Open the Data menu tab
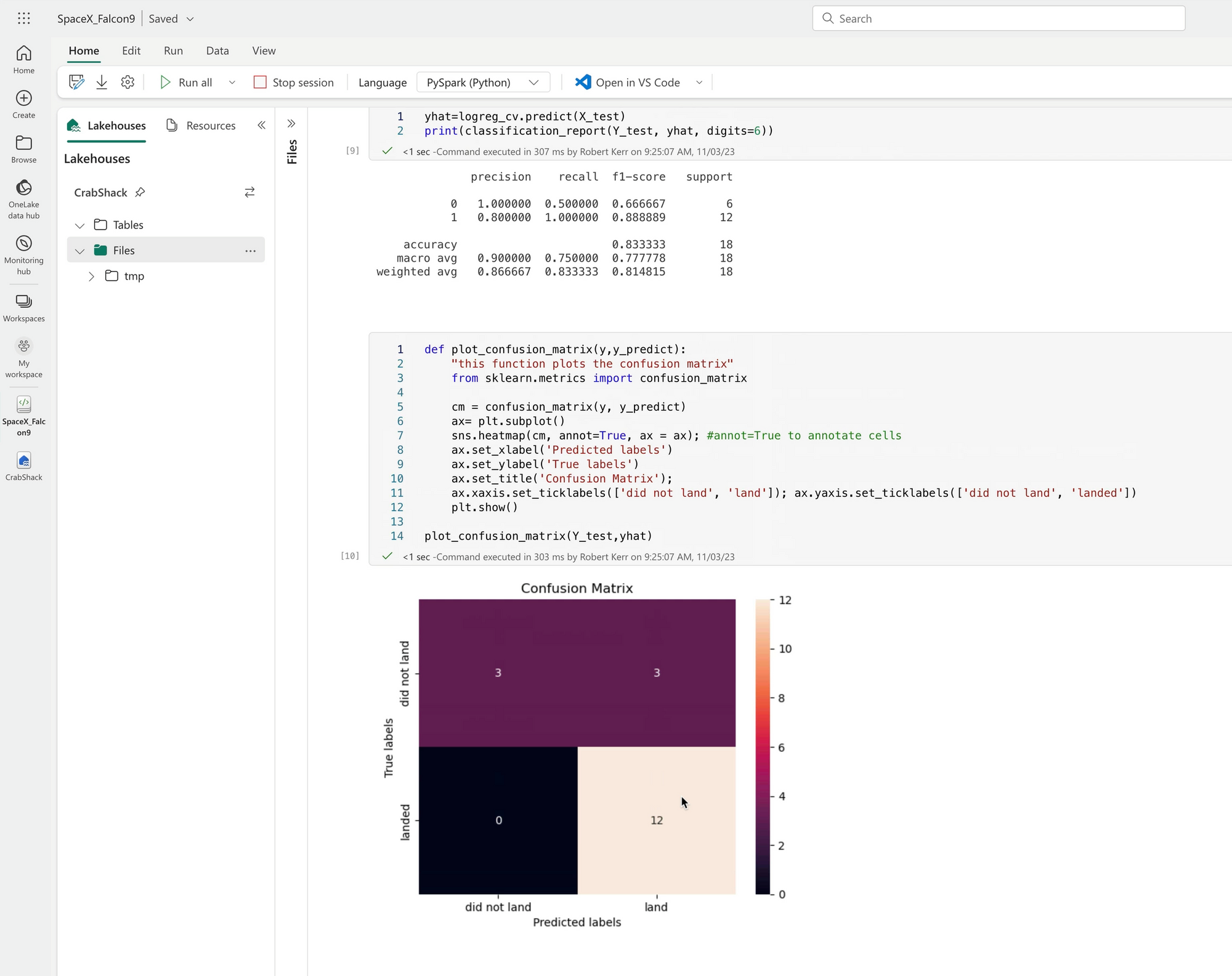 (x=217, y=50)
